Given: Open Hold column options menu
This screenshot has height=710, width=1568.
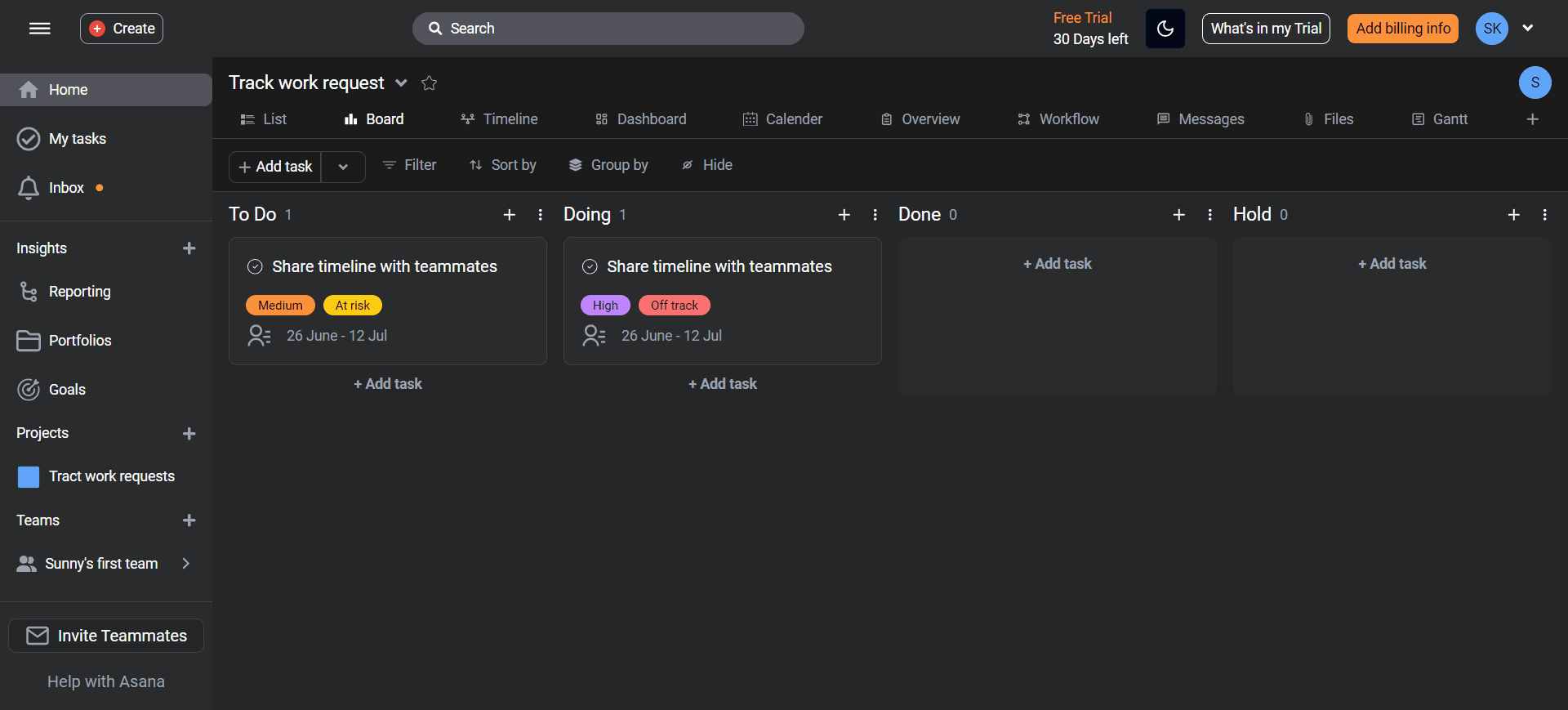Looking at the screenshot, I should click(x=1544, y=214).
